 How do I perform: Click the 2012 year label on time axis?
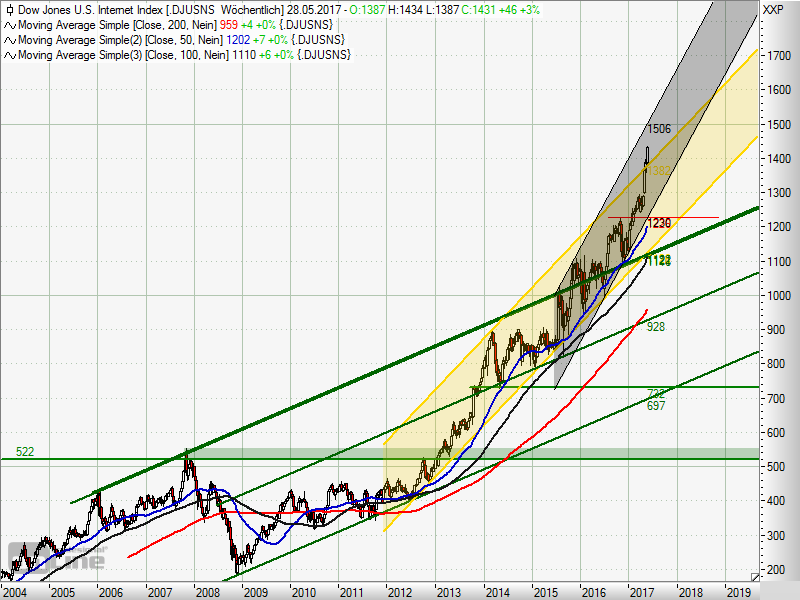pyautogui.click(x=400, y=593)
